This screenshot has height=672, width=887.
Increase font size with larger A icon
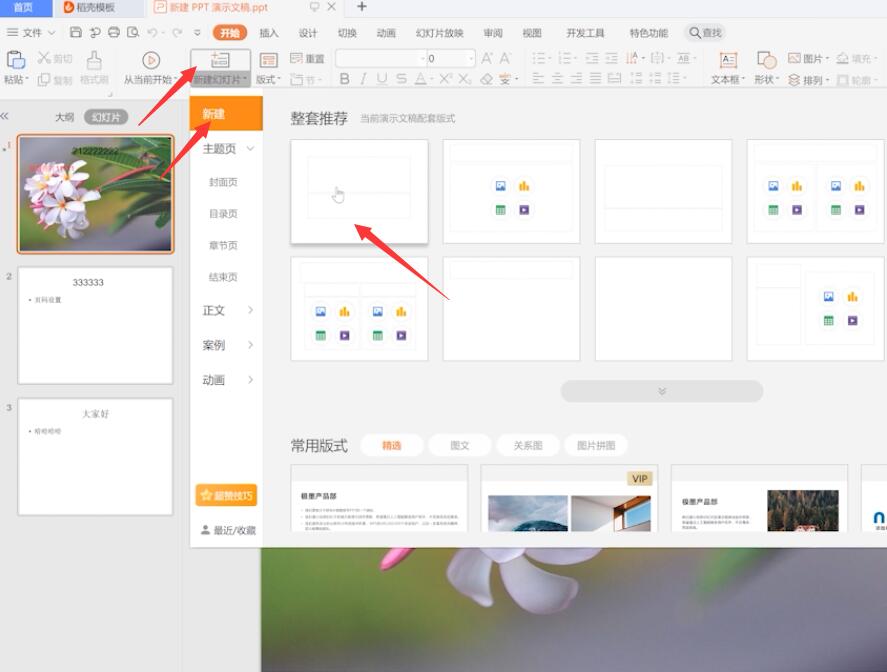487,58
